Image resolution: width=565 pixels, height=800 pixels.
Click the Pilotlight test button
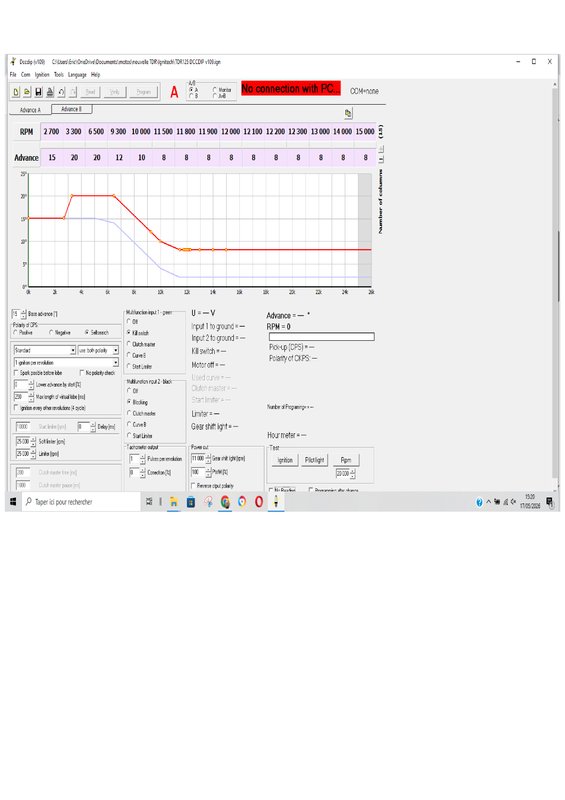[314, 460]
